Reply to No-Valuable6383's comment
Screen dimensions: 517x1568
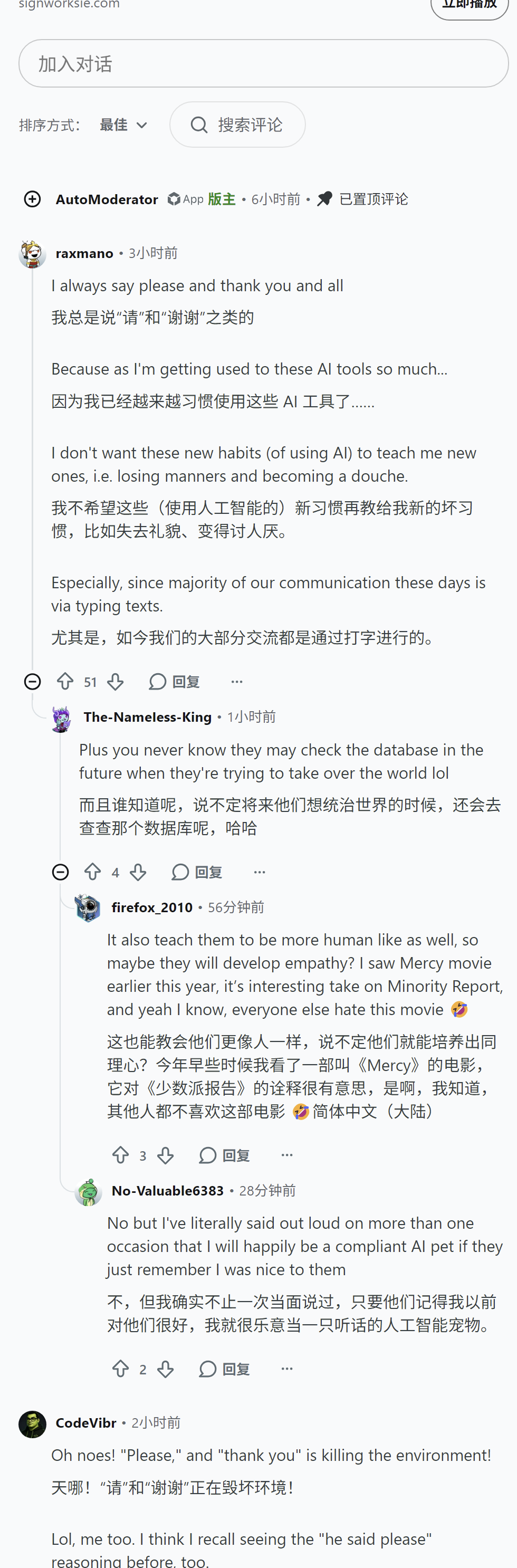[225, 1369]
